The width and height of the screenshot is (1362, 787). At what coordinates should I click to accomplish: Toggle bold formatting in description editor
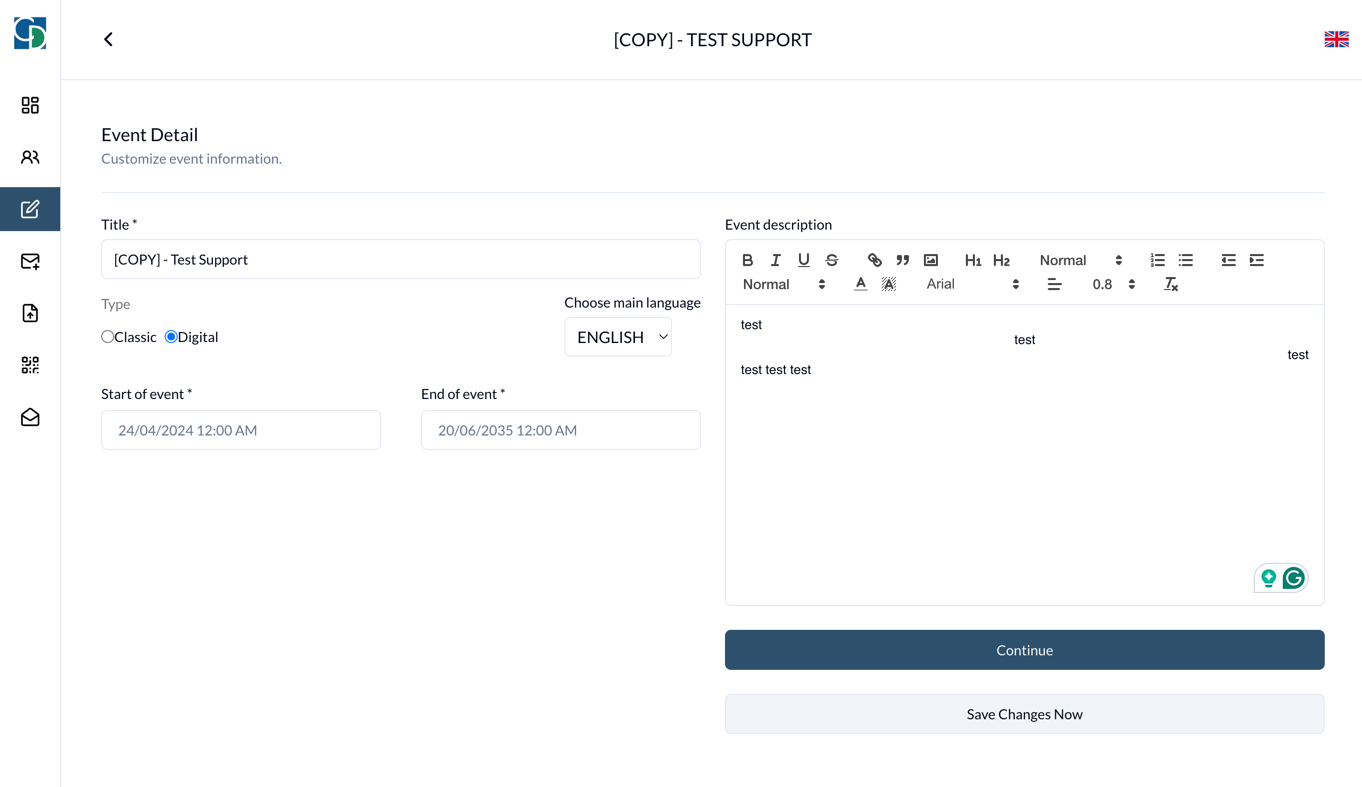tap(747, 260)
